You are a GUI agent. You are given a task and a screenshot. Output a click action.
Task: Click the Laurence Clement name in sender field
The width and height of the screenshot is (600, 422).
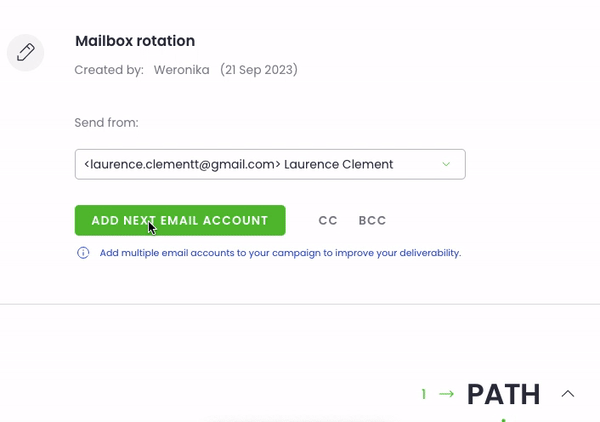(x=338, y=164)
